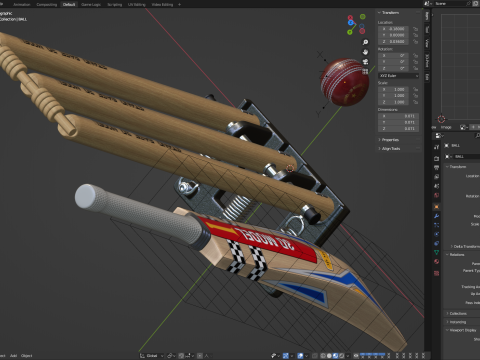Expand the Delta Transform section
Image resolution: width=480 pixels, height=360 pixels.
(x=465, y=246)
